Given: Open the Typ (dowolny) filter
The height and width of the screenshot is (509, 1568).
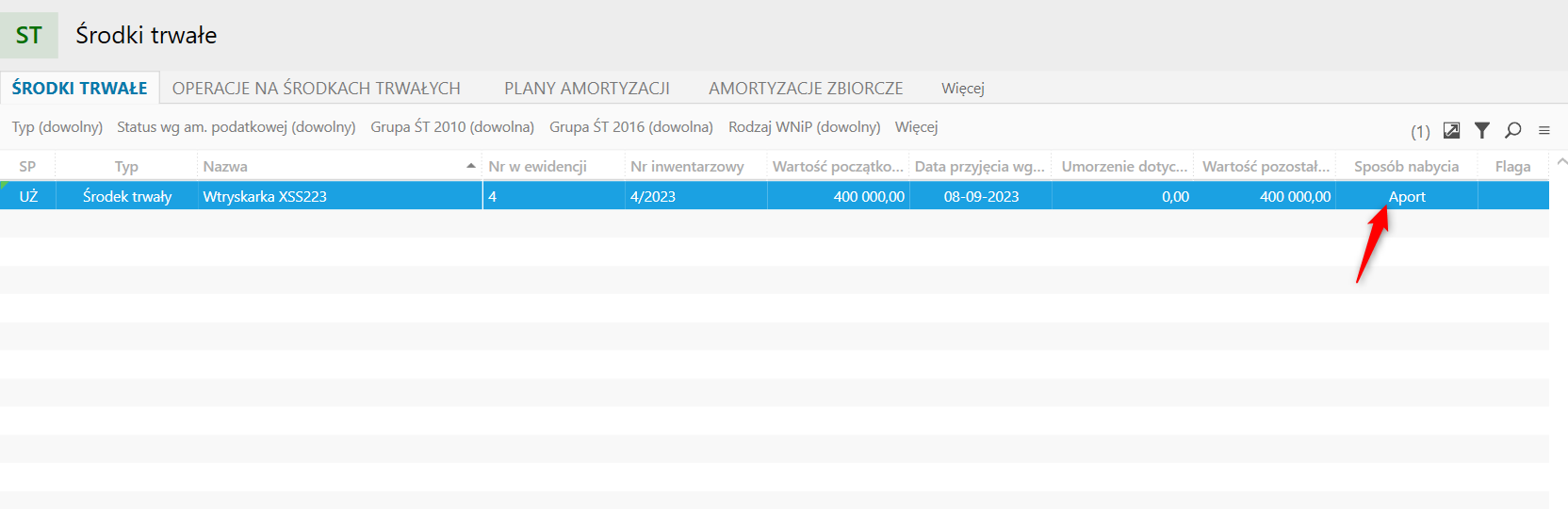Looking at the screenshot, I should click(x=57, y=126).
